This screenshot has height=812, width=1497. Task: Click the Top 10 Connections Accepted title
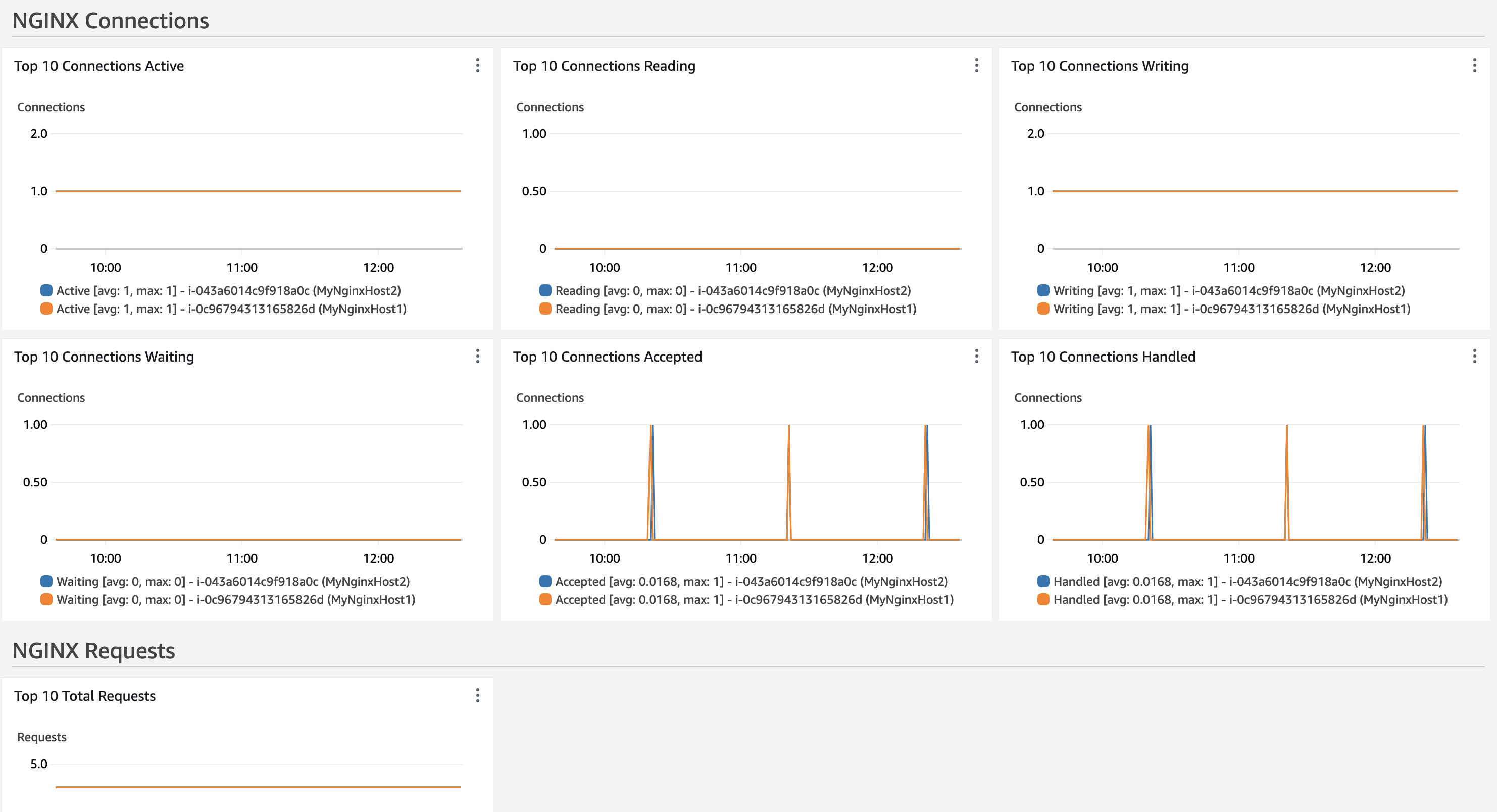tap(607, 357)
